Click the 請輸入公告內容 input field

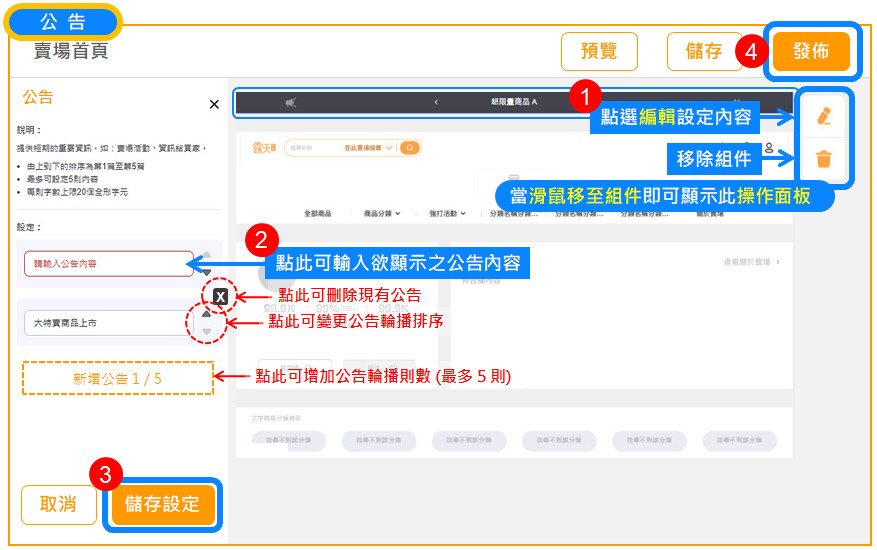pos(108,264)
